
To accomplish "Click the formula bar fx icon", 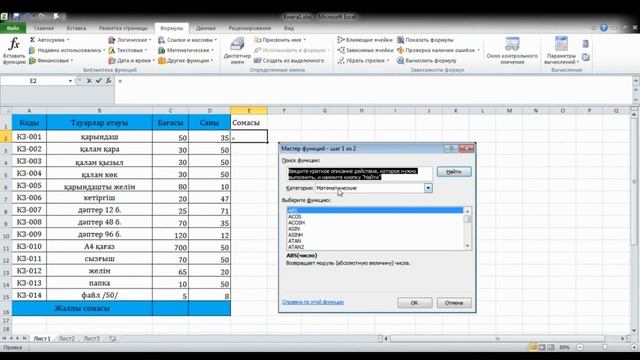I will click(108, 81).
